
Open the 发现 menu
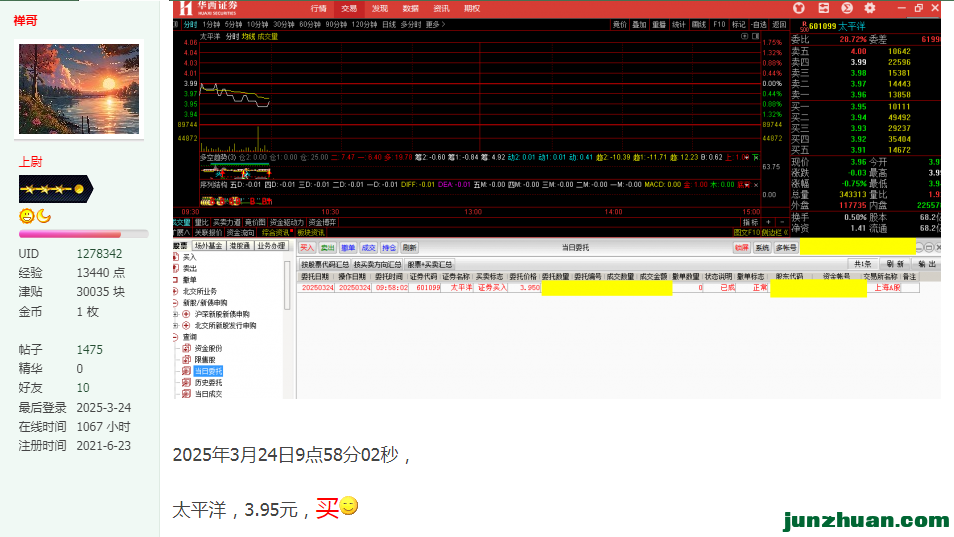[380, 9]
